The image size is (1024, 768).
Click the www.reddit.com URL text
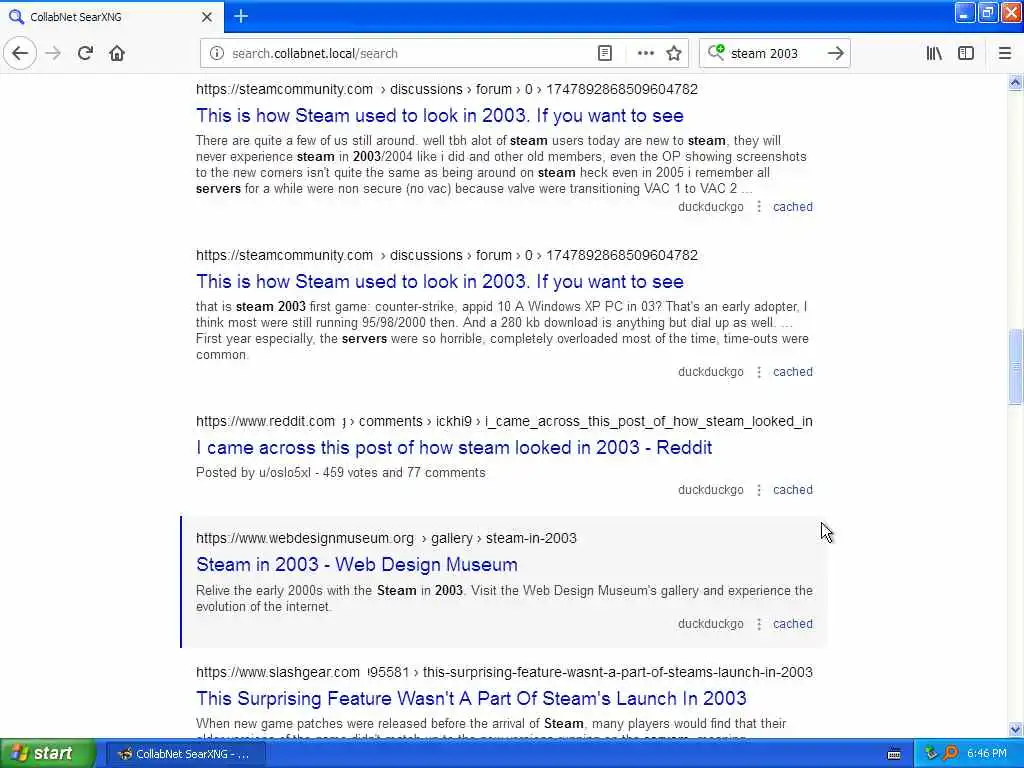click(265, 421)
